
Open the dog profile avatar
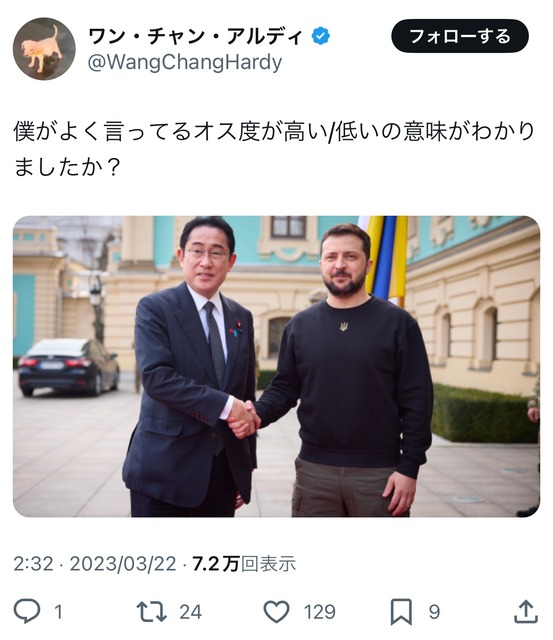pos(44,49)
